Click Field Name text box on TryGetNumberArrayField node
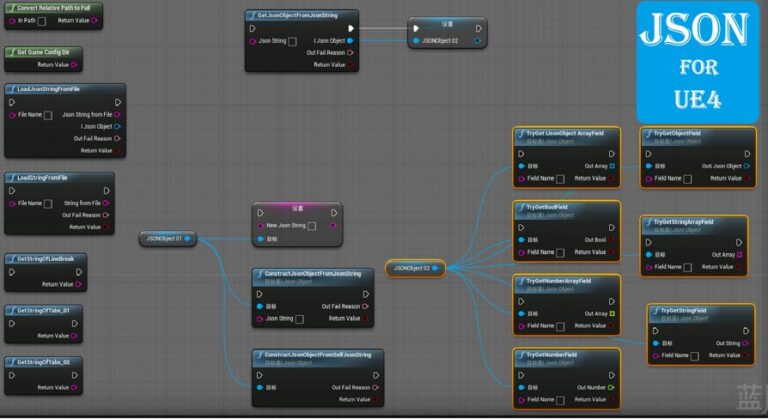The width and height of the screenshot is (768, 419). coord(560,326)
